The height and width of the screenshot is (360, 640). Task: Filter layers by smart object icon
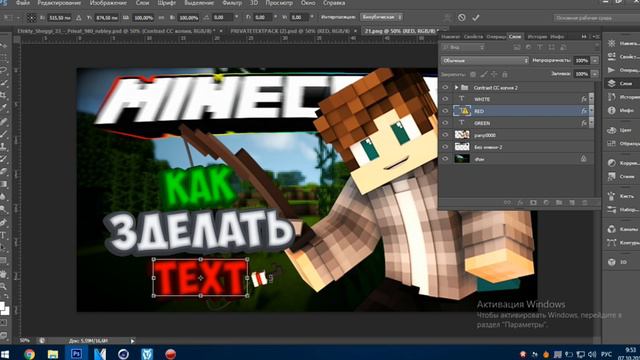pos(563,47)
